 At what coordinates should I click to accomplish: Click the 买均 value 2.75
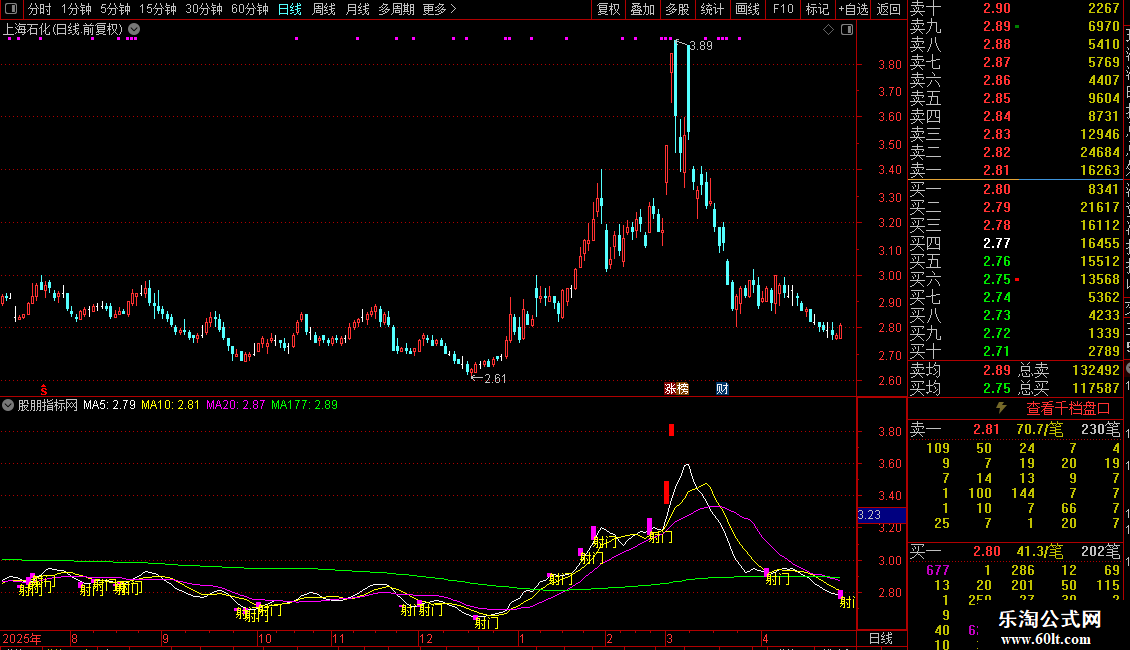(x=997, y=388)
